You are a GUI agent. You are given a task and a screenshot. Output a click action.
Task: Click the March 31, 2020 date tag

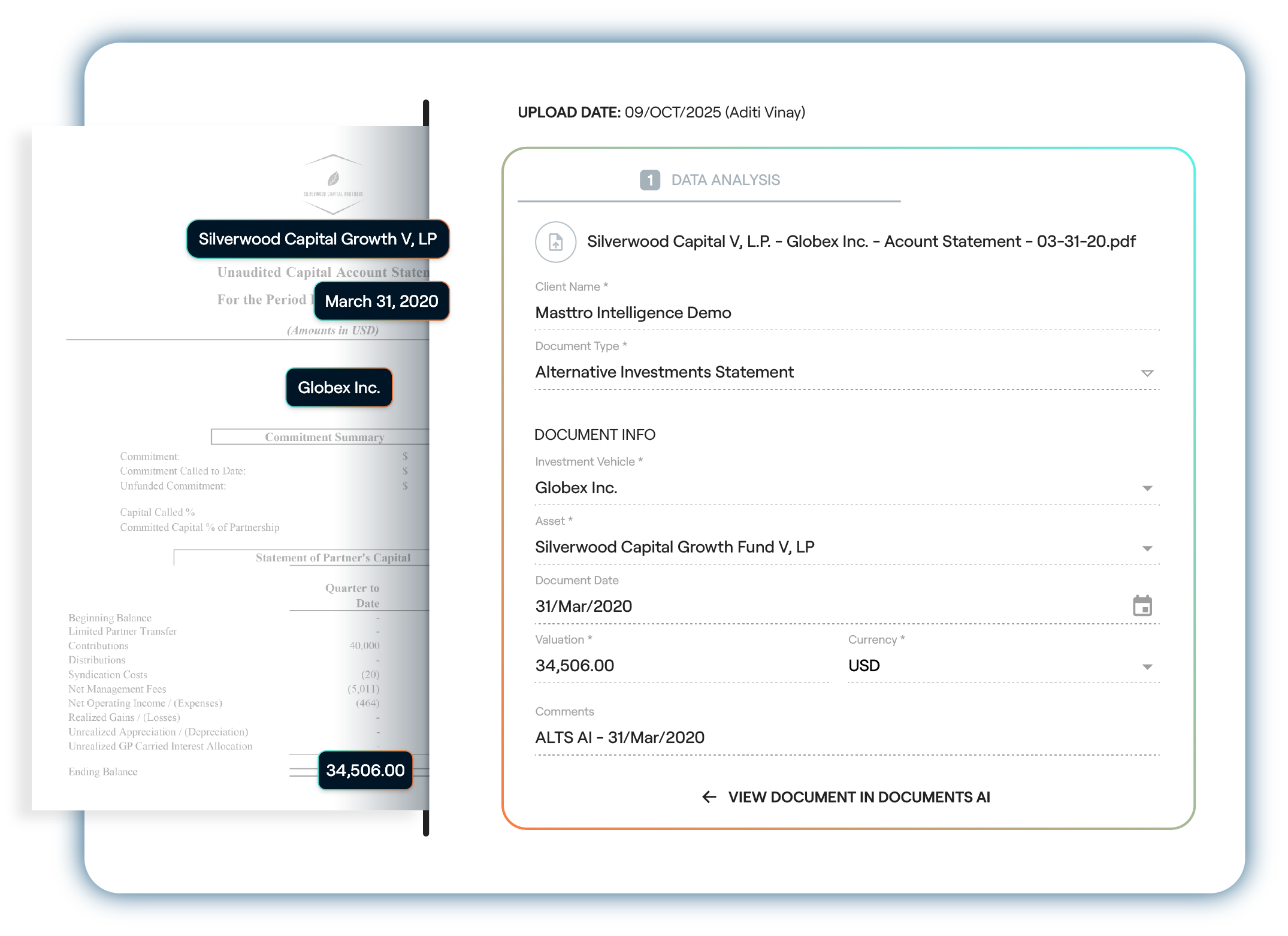point(381,301)
